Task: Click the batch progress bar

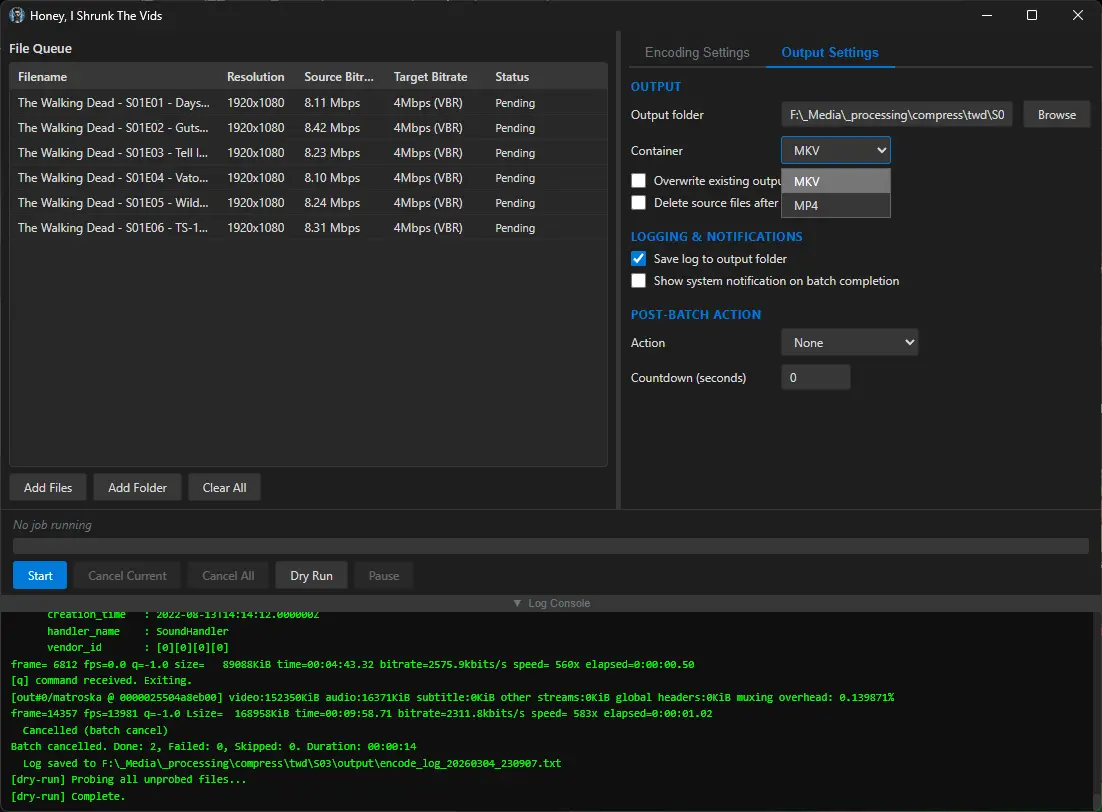Action: 550,546
